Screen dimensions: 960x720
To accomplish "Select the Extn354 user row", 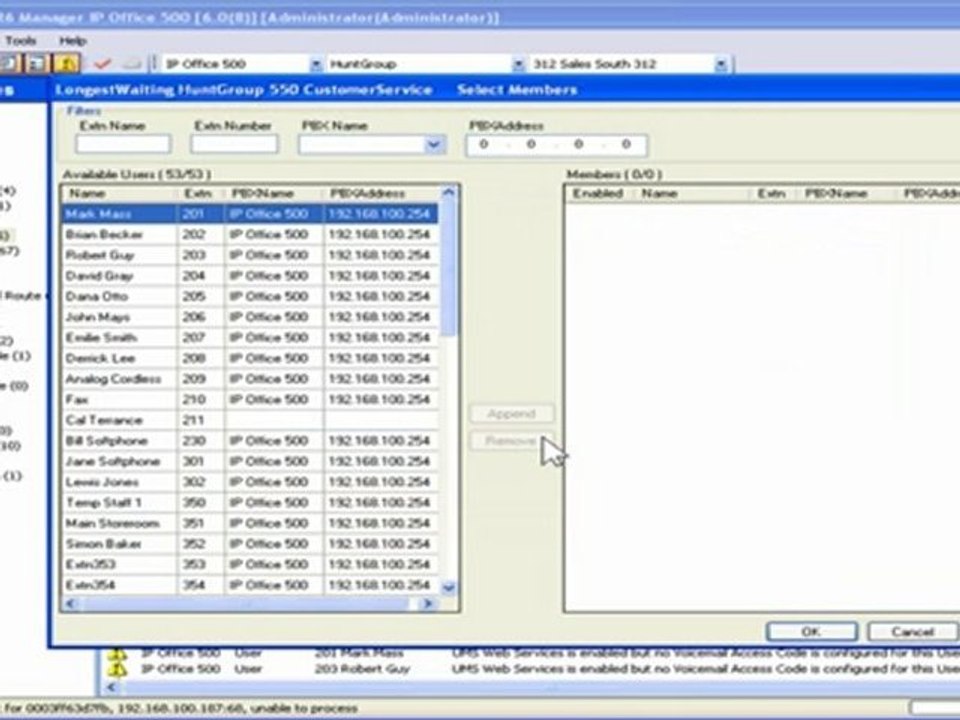I will [250, 585].
